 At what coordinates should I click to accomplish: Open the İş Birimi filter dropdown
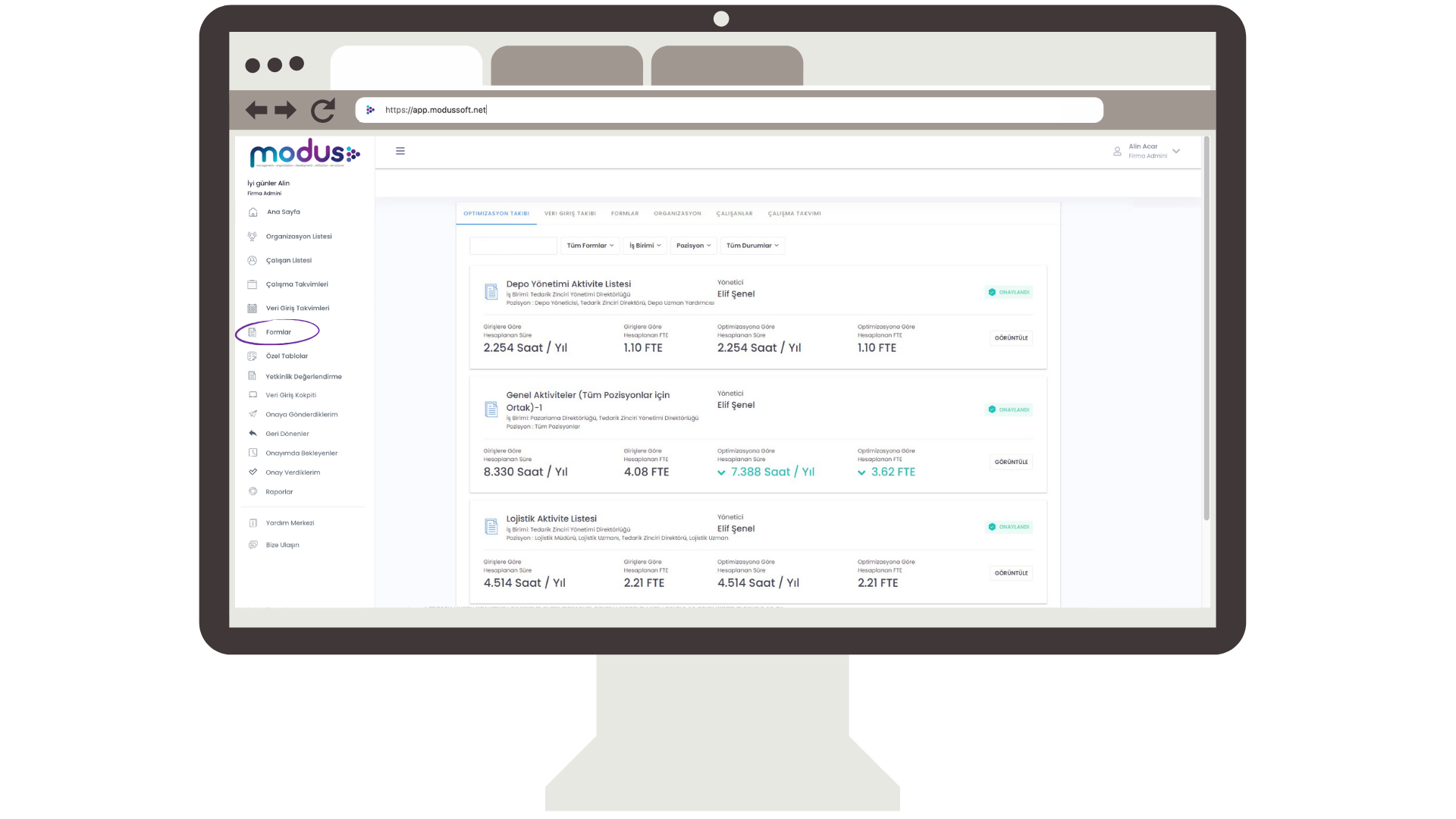[x=645, y=246]
